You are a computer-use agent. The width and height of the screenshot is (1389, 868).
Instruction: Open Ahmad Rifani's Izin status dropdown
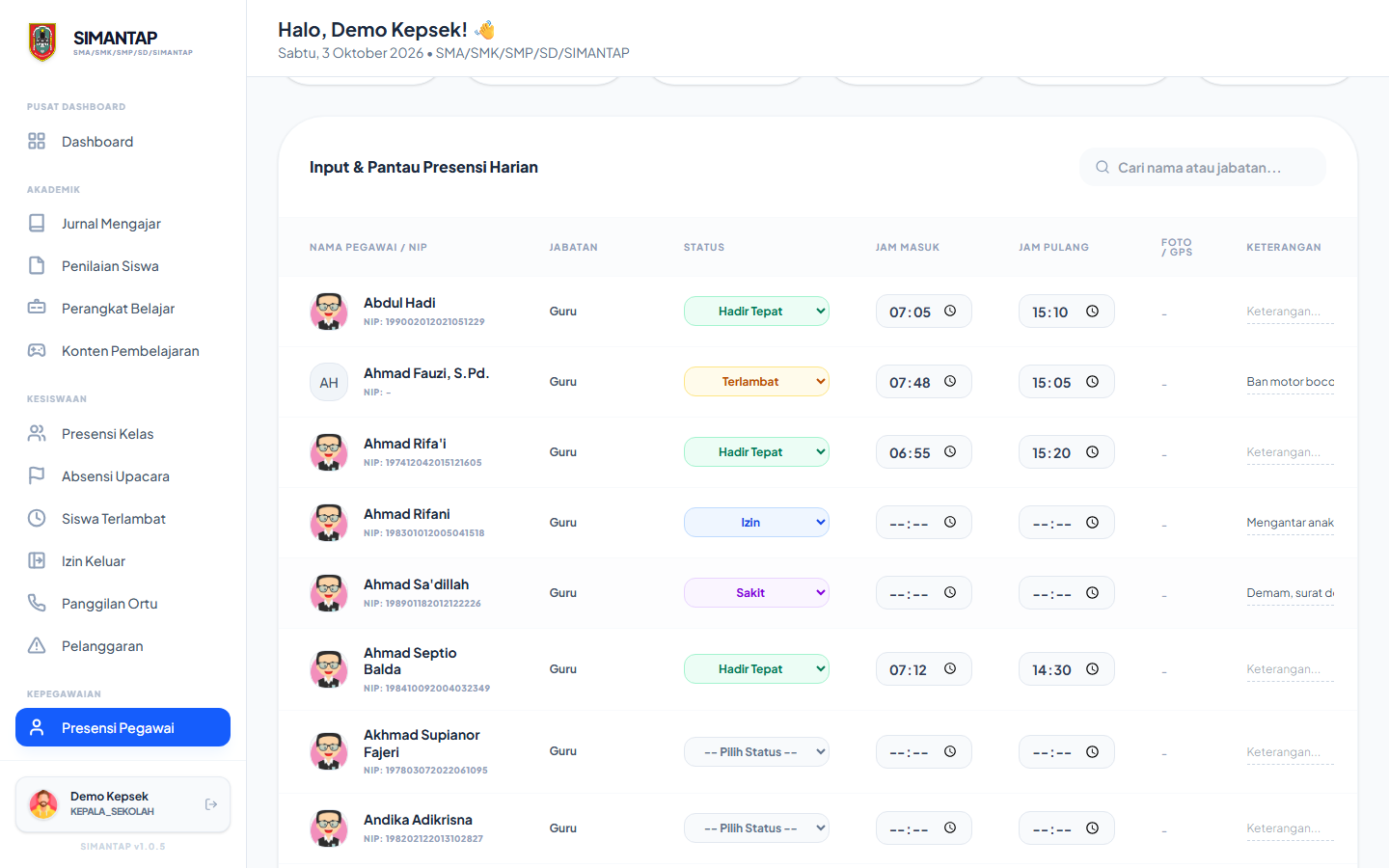tap(756, 522)
